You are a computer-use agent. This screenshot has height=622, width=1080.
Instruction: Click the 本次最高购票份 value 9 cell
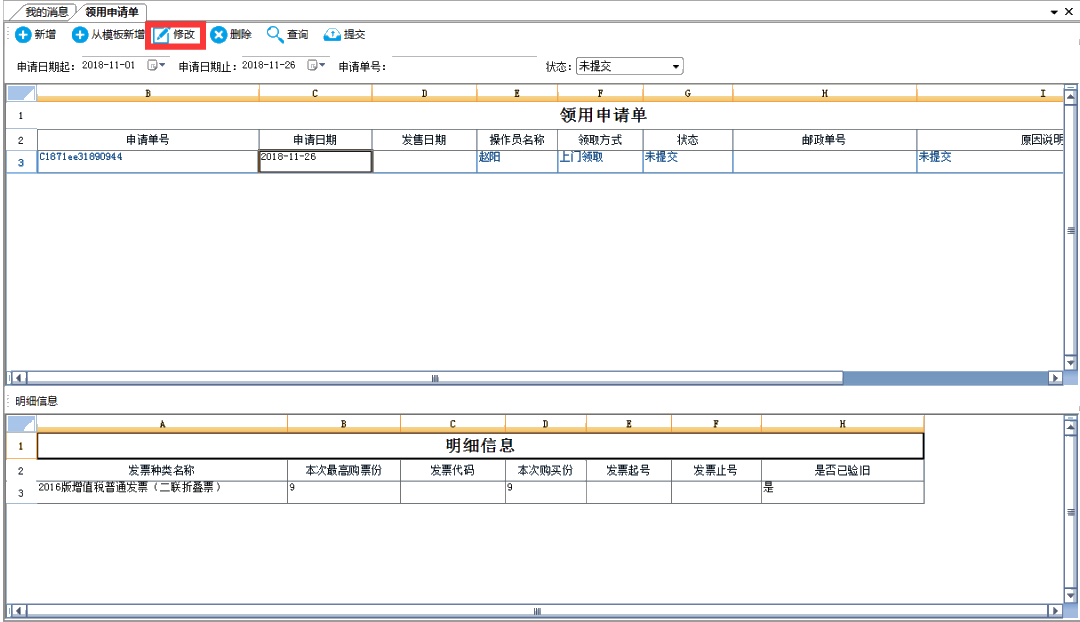(344, 492)
